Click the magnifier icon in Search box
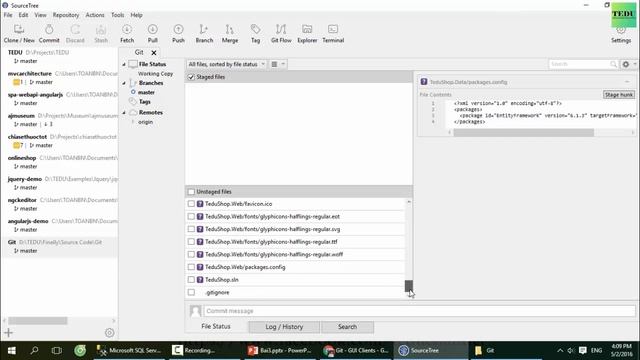 point(613,64)
